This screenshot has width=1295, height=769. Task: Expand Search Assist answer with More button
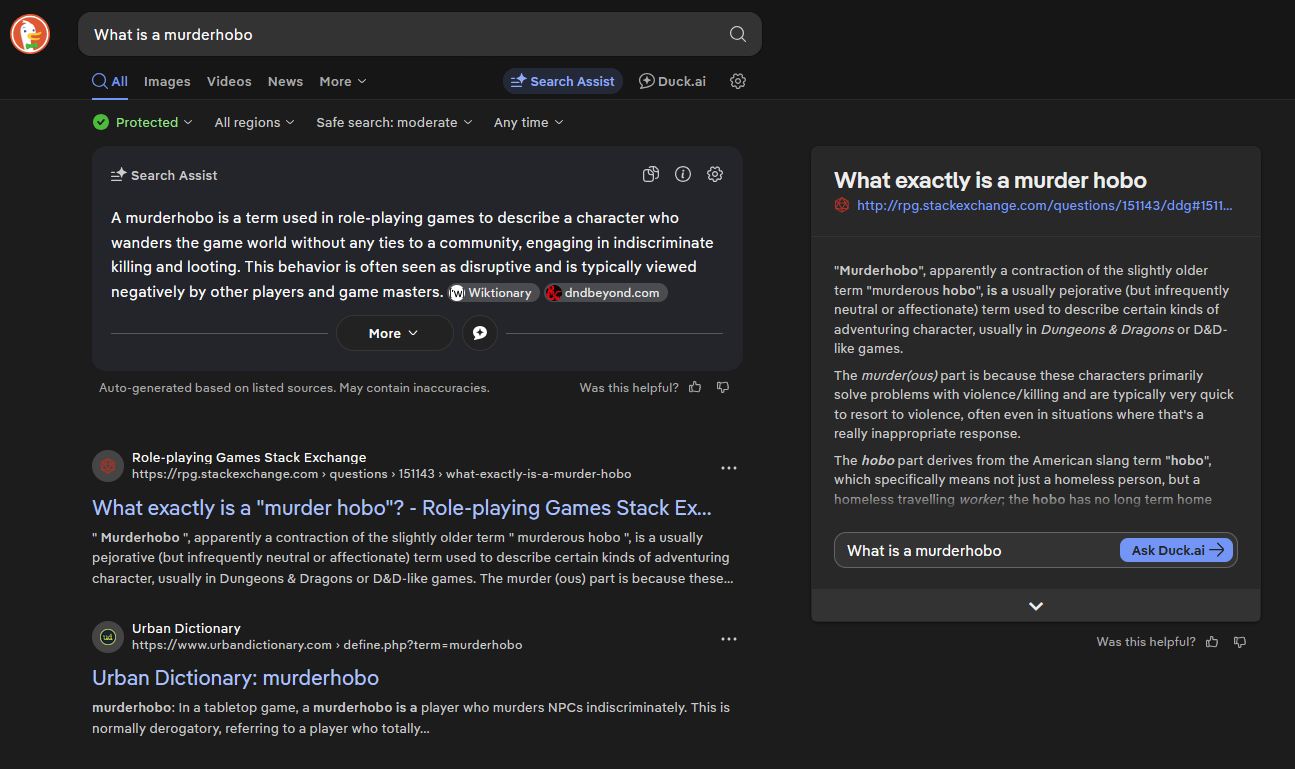click(395, 333)
